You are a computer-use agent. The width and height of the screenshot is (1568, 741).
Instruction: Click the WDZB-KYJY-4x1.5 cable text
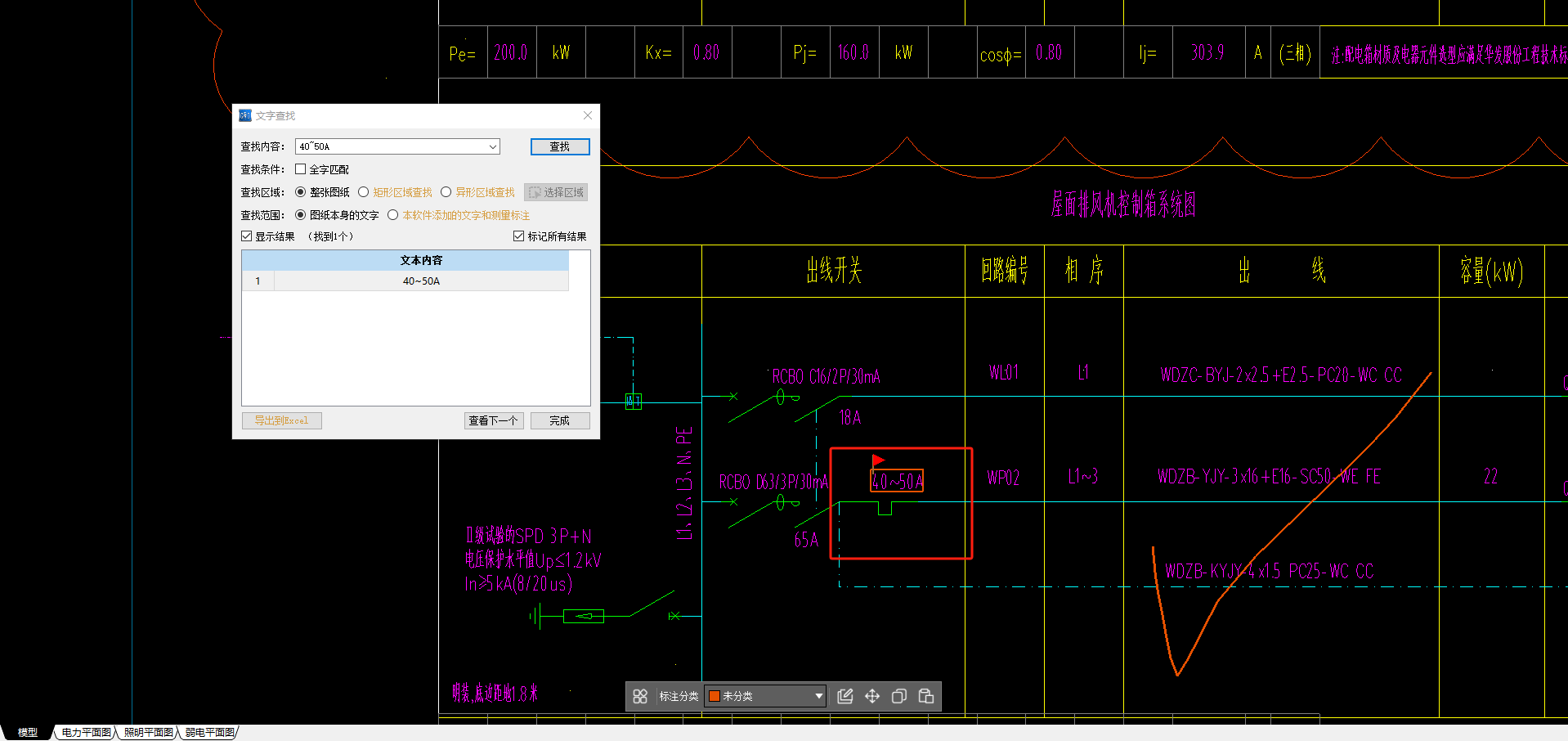1269,571
